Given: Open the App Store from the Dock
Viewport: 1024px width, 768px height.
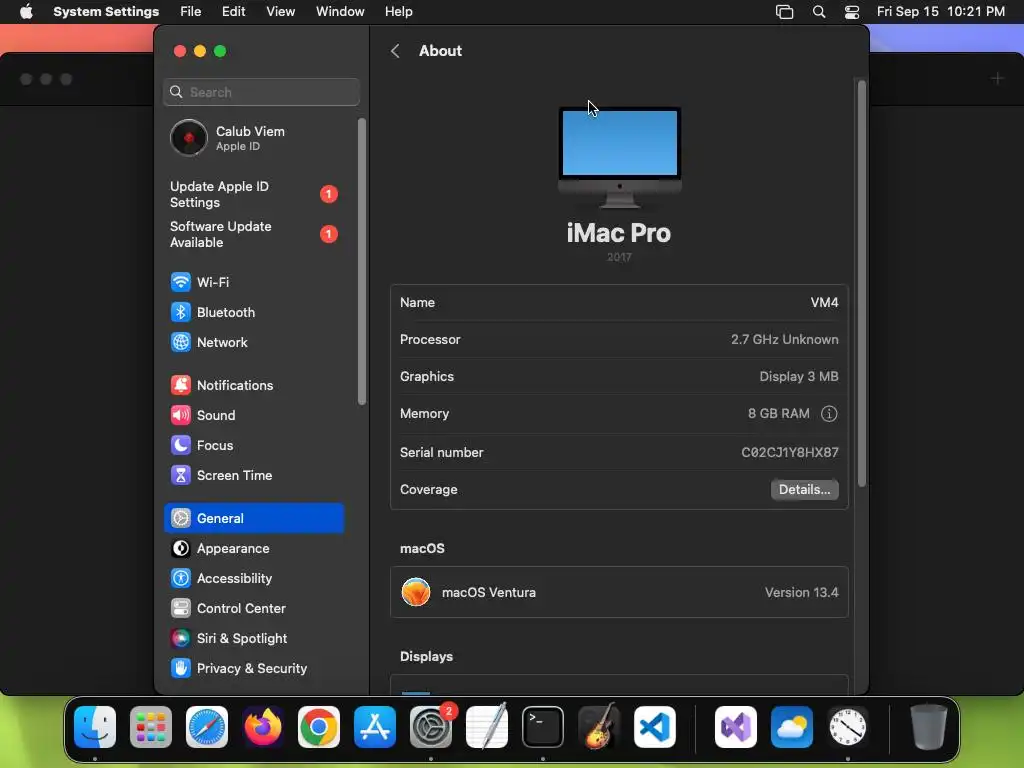Looking at the screenshot, I should click(x=375, y=727).
